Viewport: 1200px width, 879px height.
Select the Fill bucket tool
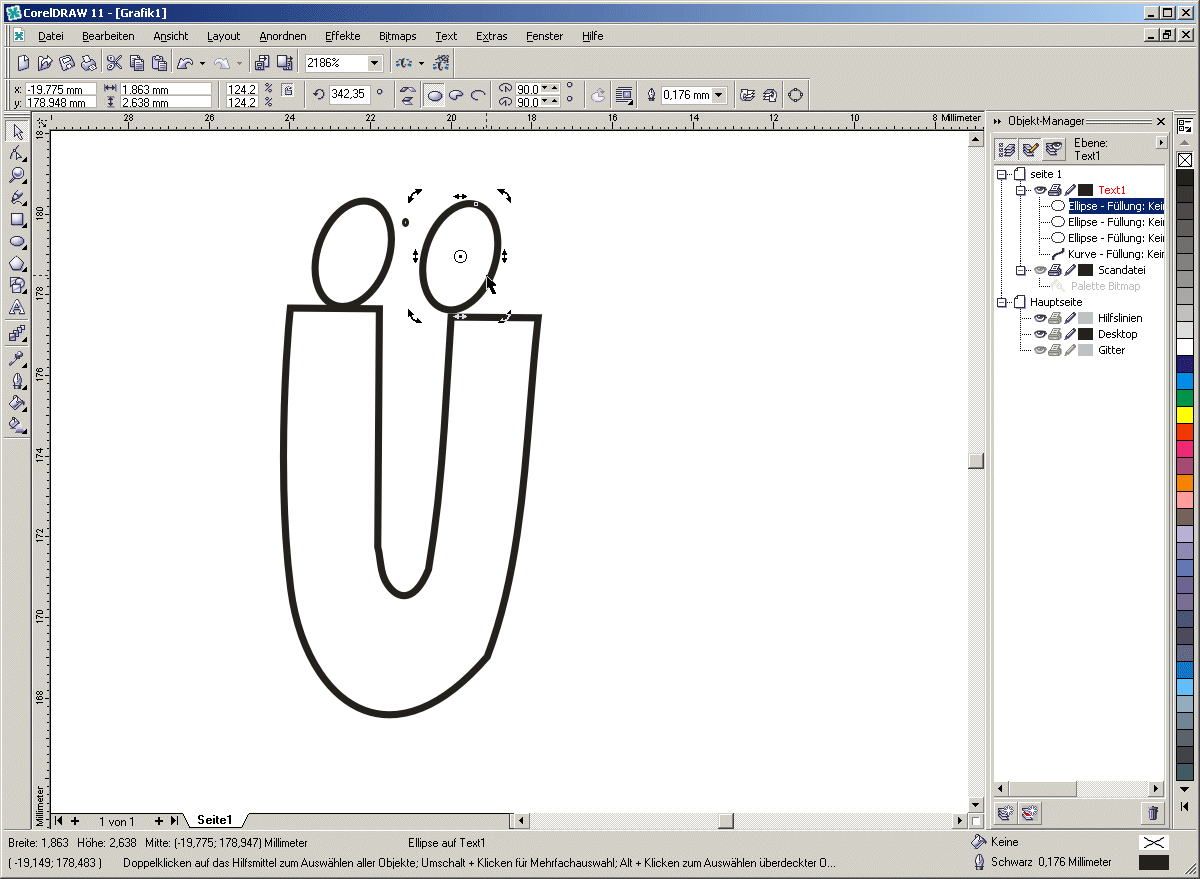(17, 402)
